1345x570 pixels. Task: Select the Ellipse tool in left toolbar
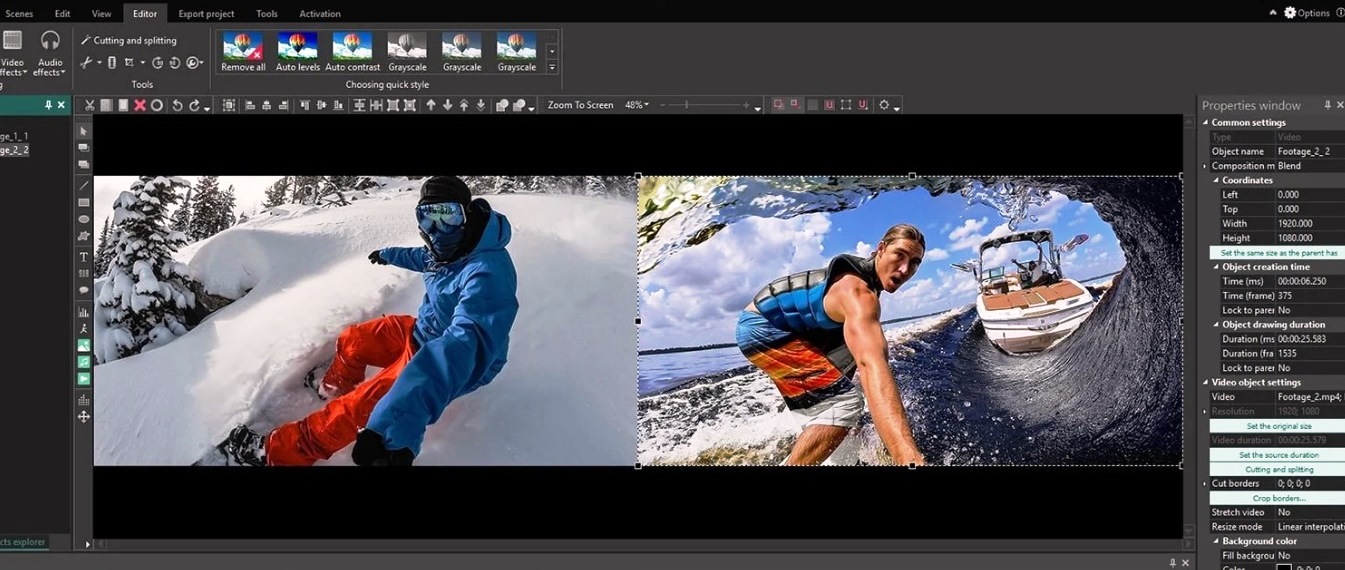84,219
